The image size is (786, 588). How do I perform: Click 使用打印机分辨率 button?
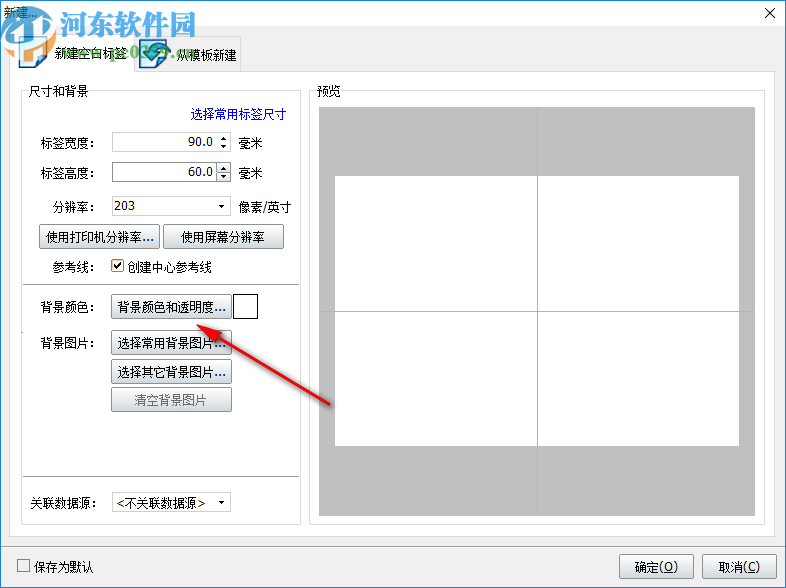[99, 237]
